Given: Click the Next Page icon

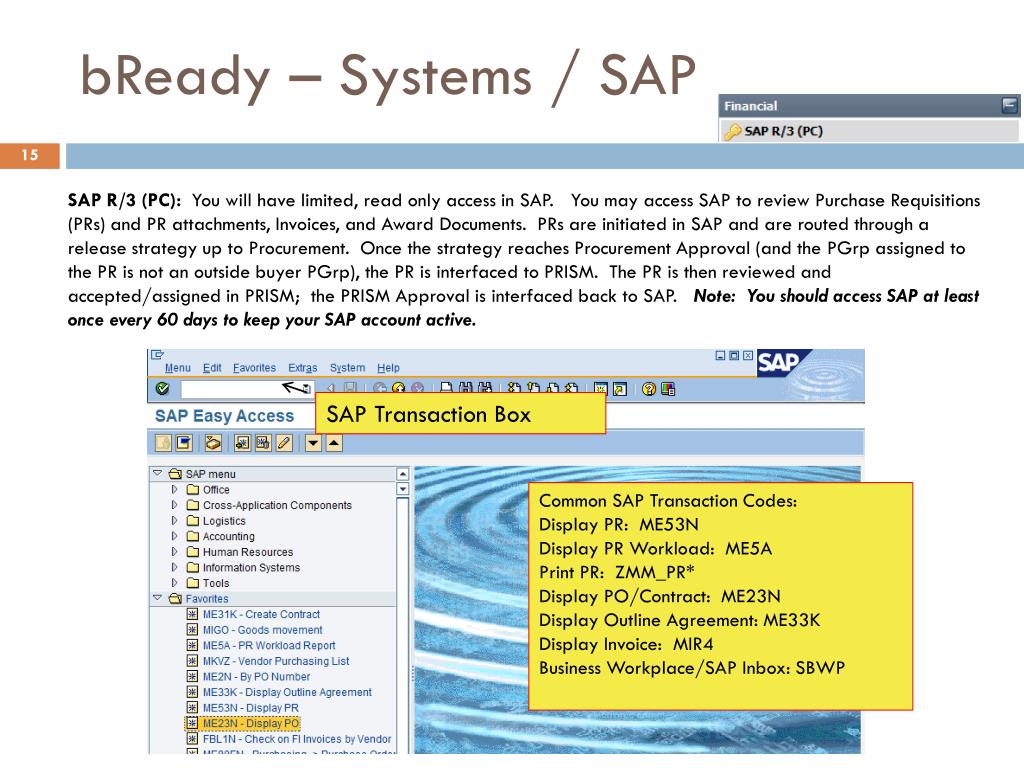Looking at the screenshot, I should click(x=552, y=389).
